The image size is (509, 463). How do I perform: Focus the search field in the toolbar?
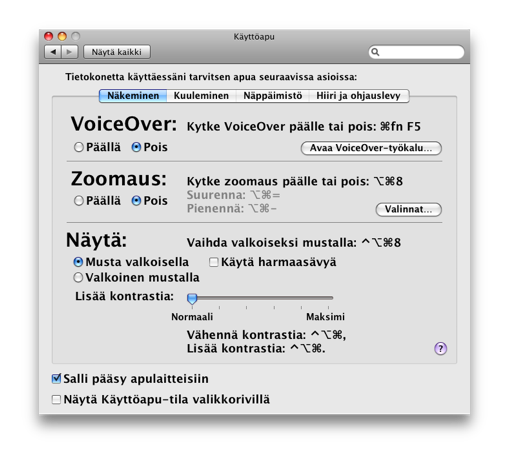416,52
